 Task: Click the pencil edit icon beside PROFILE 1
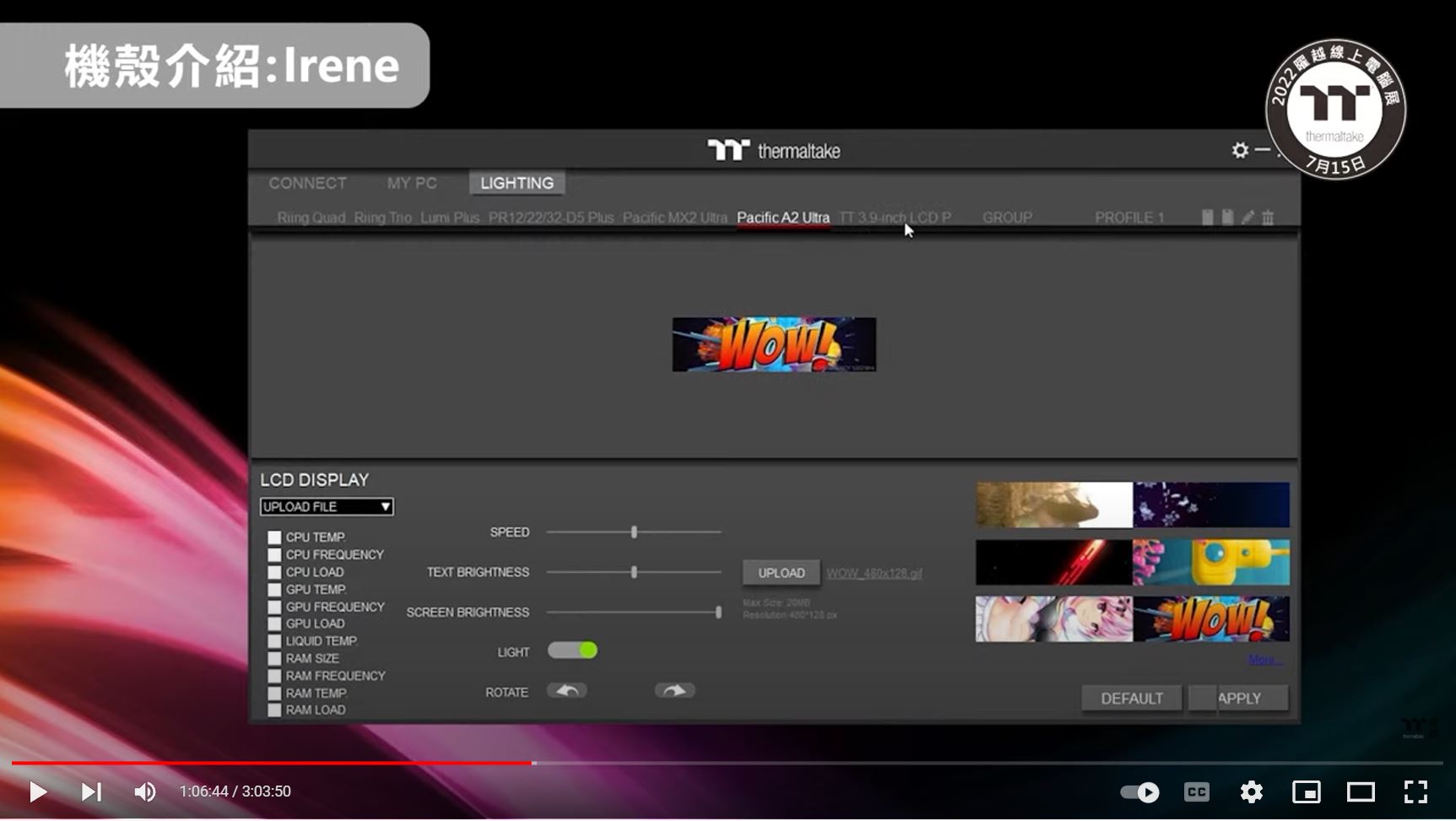tap(1248, 218)
